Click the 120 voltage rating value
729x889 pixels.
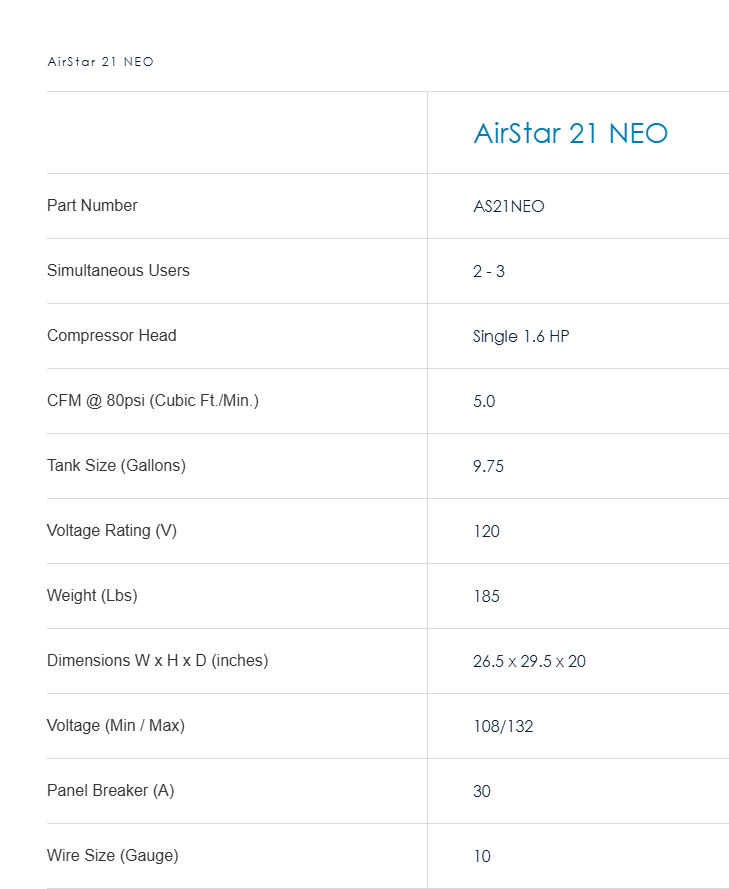coord(486,531)
